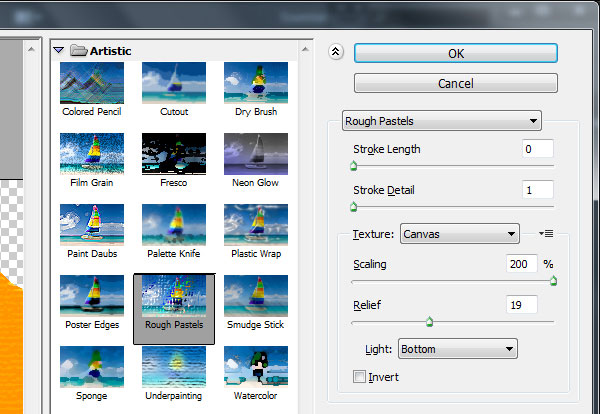600x414 pixels.
Task: Select the Sponge filter thumbnail
Action: click(92, 367)
